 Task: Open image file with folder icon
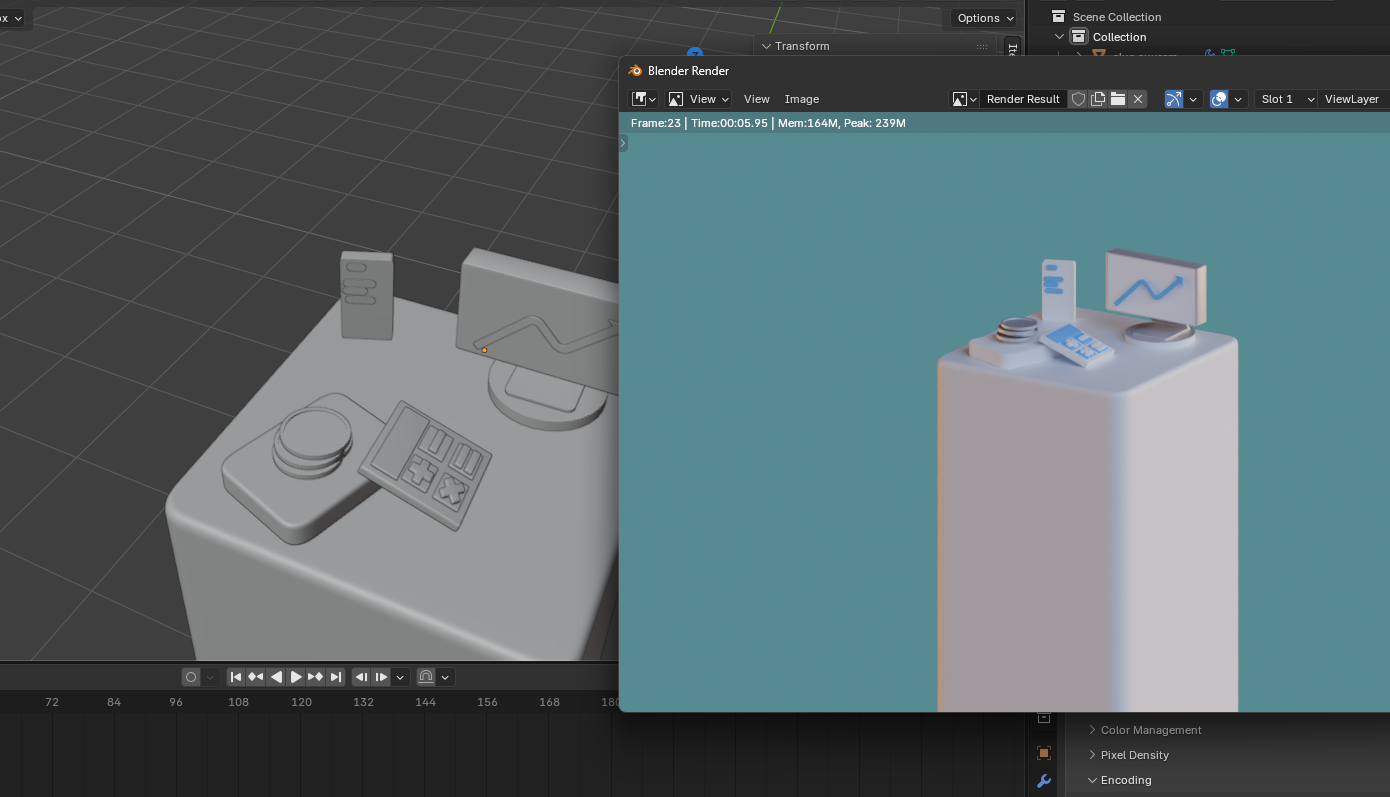[x=1118, y=99]
